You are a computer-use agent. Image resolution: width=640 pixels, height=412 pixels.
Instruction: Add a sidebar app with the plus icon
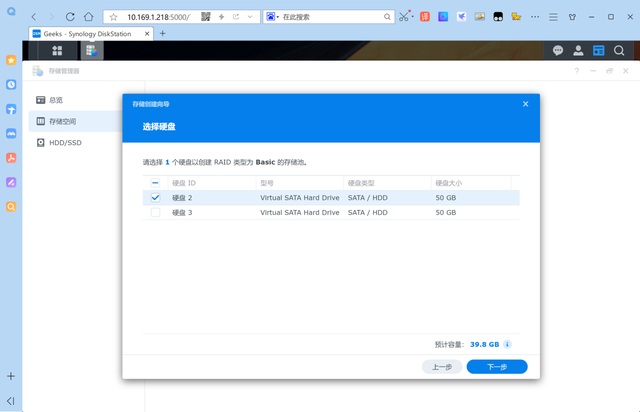tap(11, 376)
